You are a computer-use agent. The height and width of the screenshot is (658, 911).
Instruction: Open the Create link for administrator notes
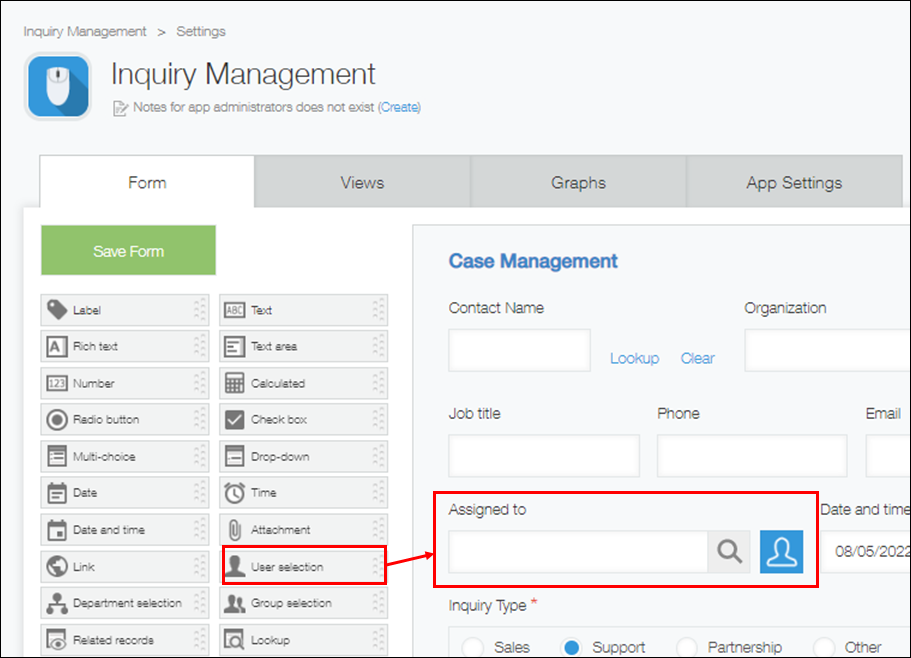tap(399, 107)
